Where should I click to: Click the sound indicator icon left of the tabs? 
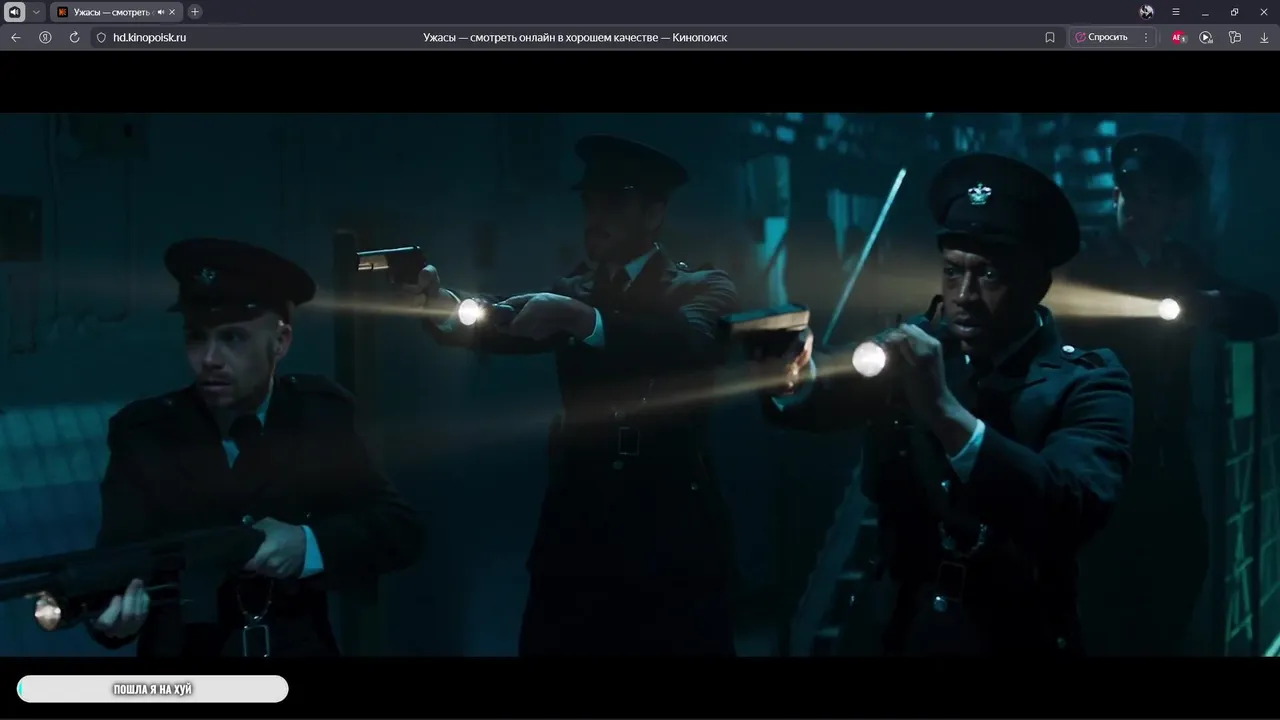click(x=15, y=12)
